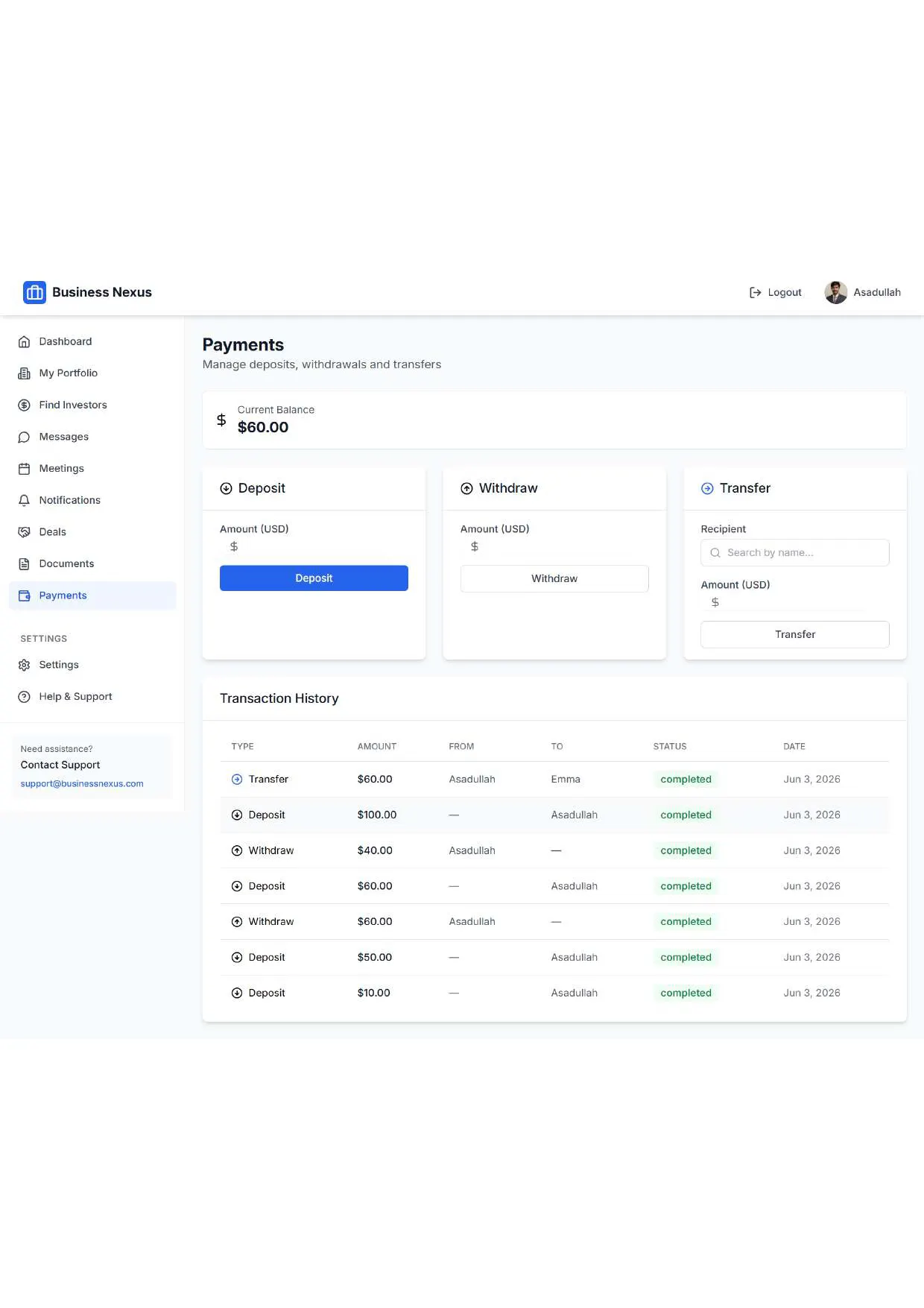
Task: Click the Deposit icon in $10.00 row
Action: pos(237,993)
